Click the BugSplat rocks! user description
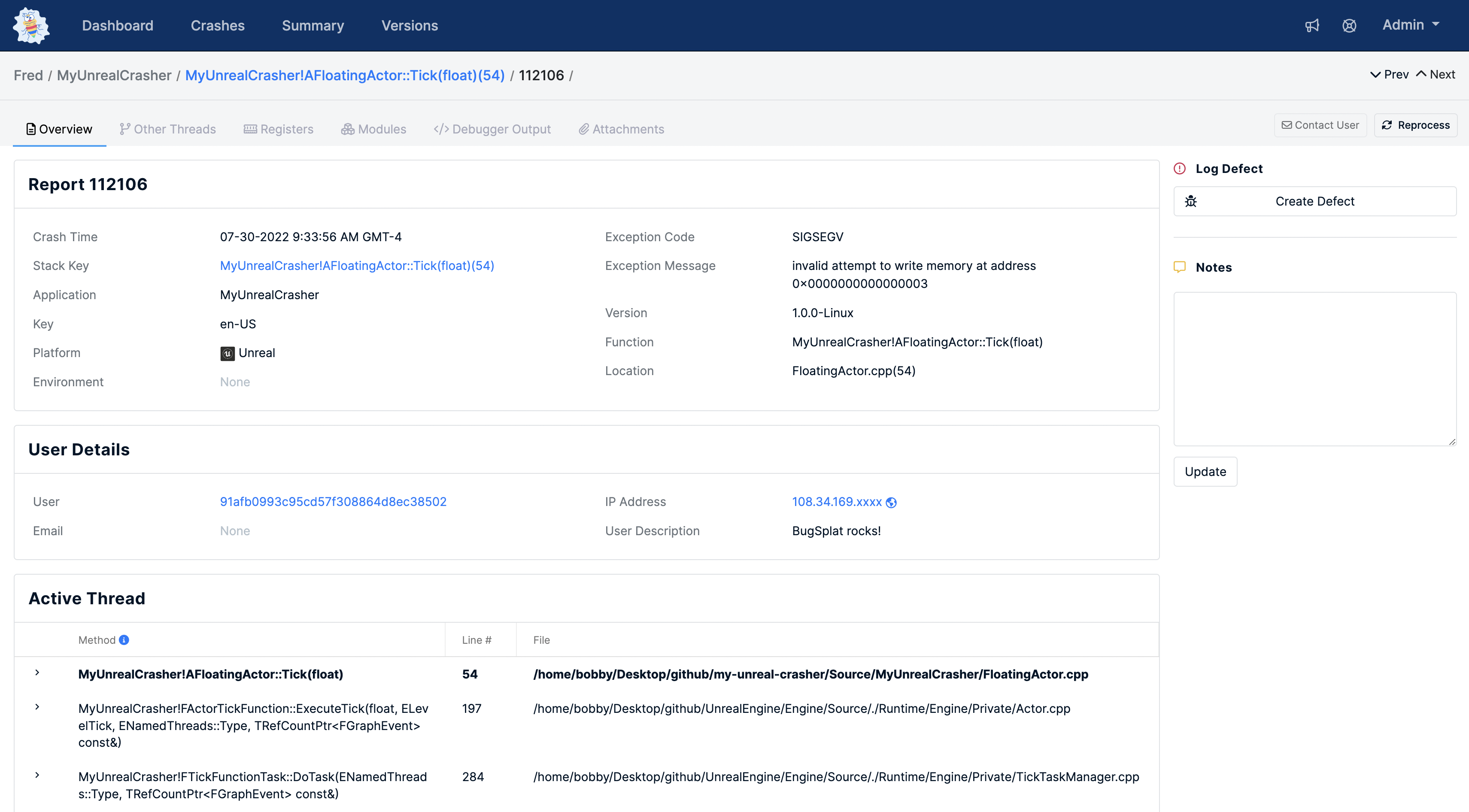The width and height of the screenshot is (1469, 812). tap(836, 531)
